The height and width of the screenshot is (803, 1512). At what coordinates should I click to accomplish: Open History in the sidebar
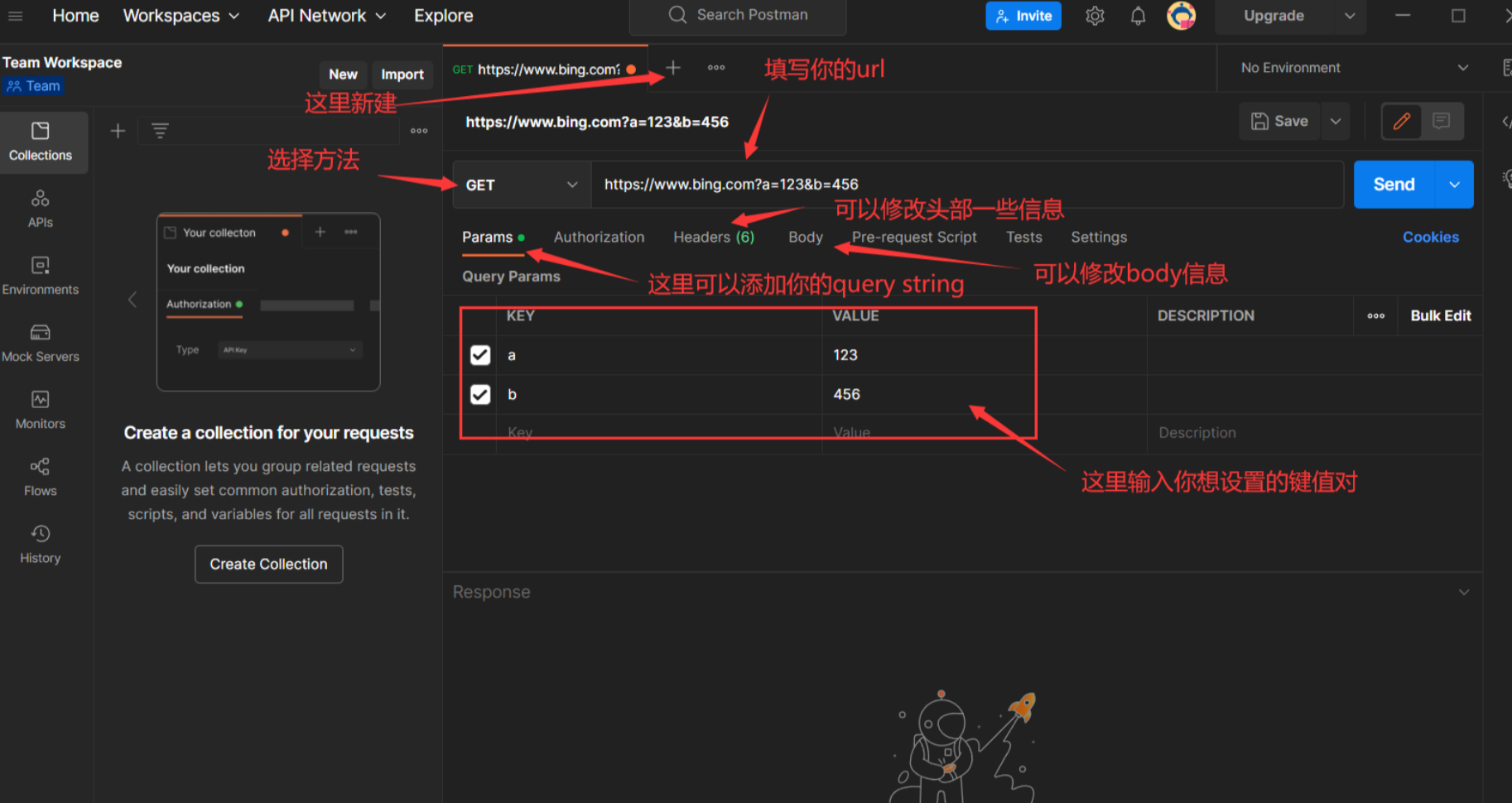(41, 545)
